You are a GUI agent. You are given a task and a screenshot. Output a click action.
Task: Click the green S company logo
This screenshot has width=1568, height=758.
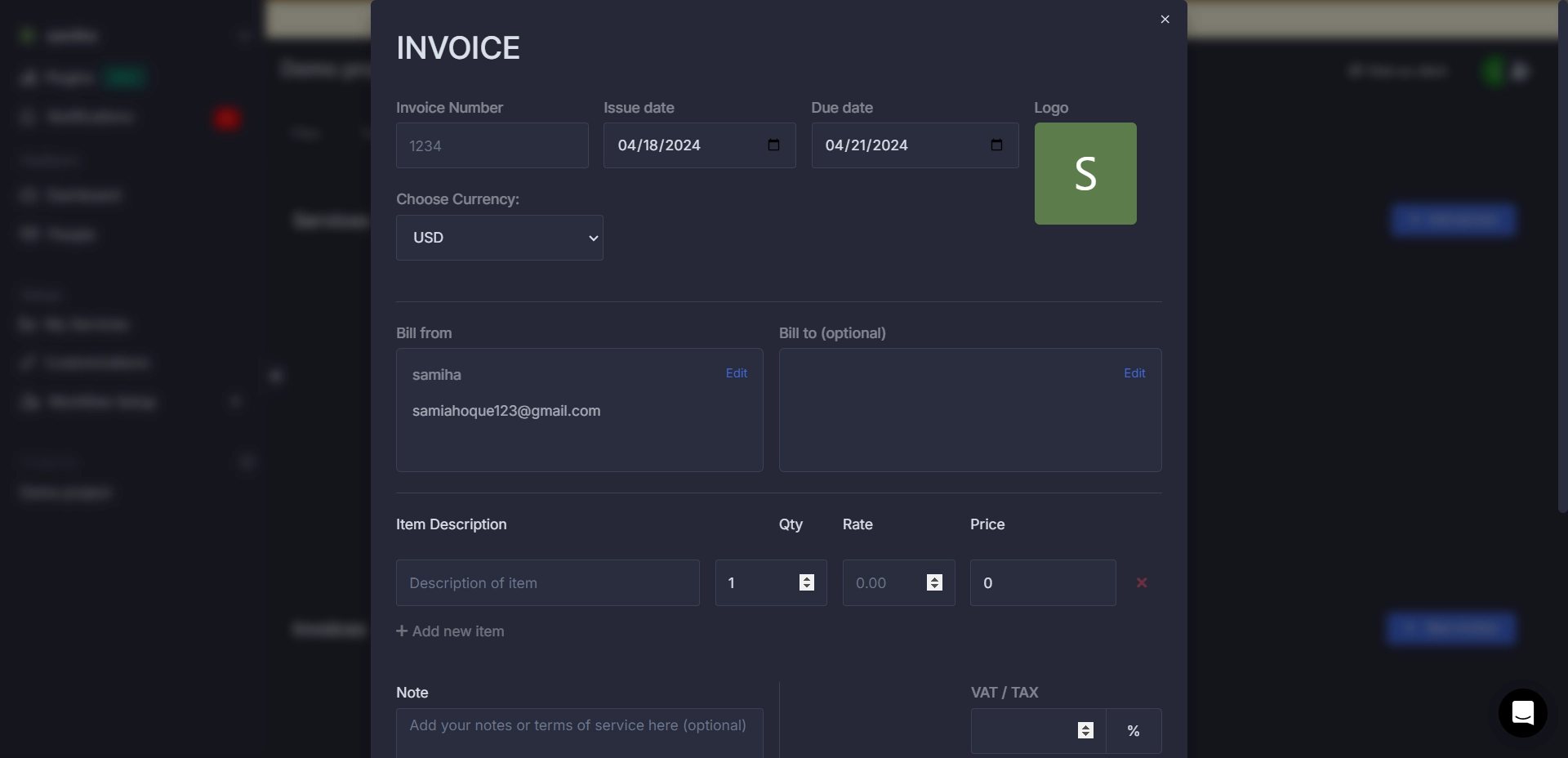tap(1085, 173)
